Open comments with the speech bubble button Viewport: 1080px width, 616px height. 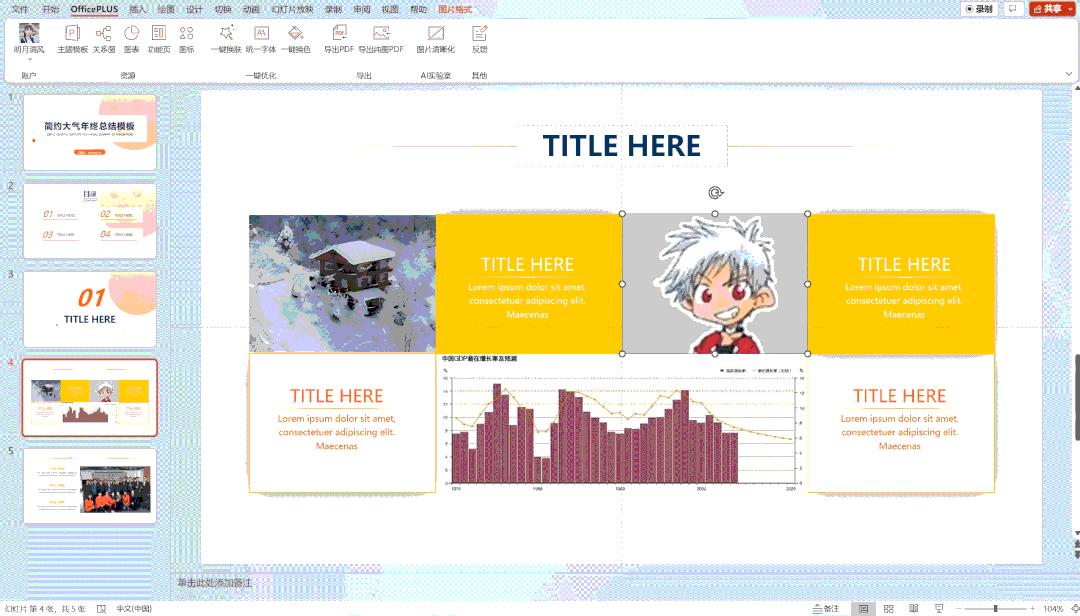[1012, 8]
